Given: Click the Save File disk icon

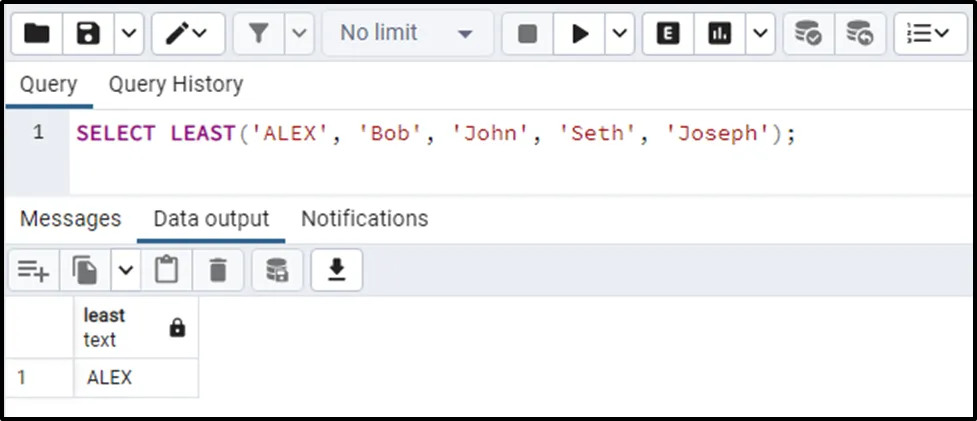Looking at the screenshot, I should pyautogui.click(x=89, y=34).
